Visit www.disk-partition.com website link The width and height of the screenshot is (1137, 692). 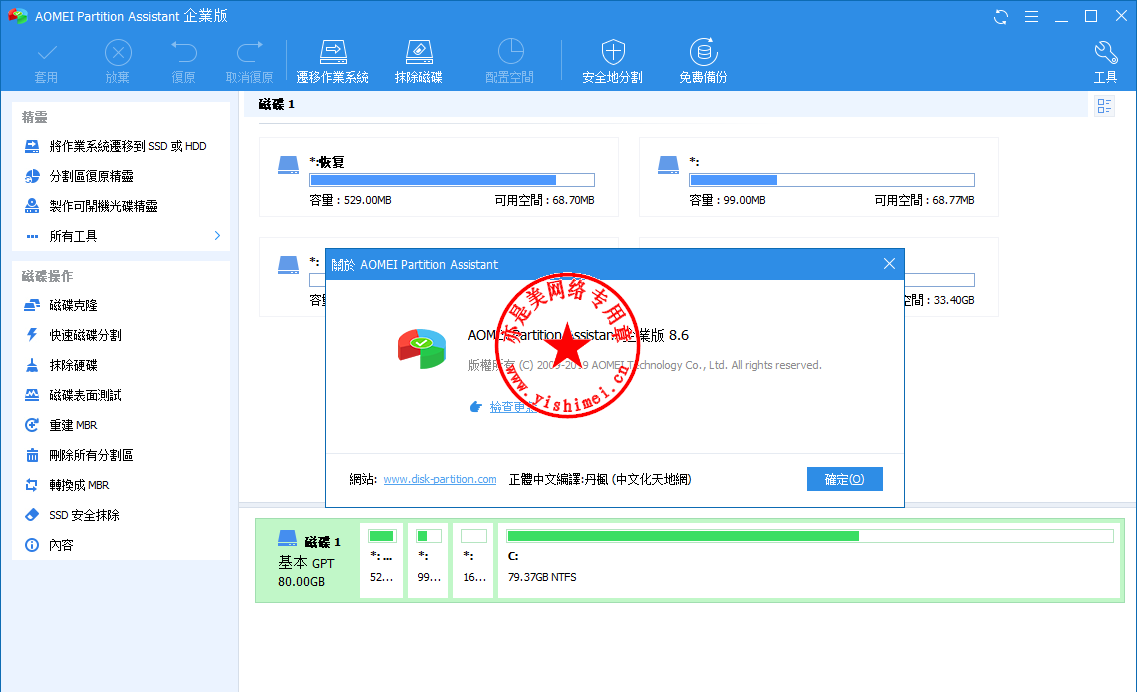click(440, 478)
